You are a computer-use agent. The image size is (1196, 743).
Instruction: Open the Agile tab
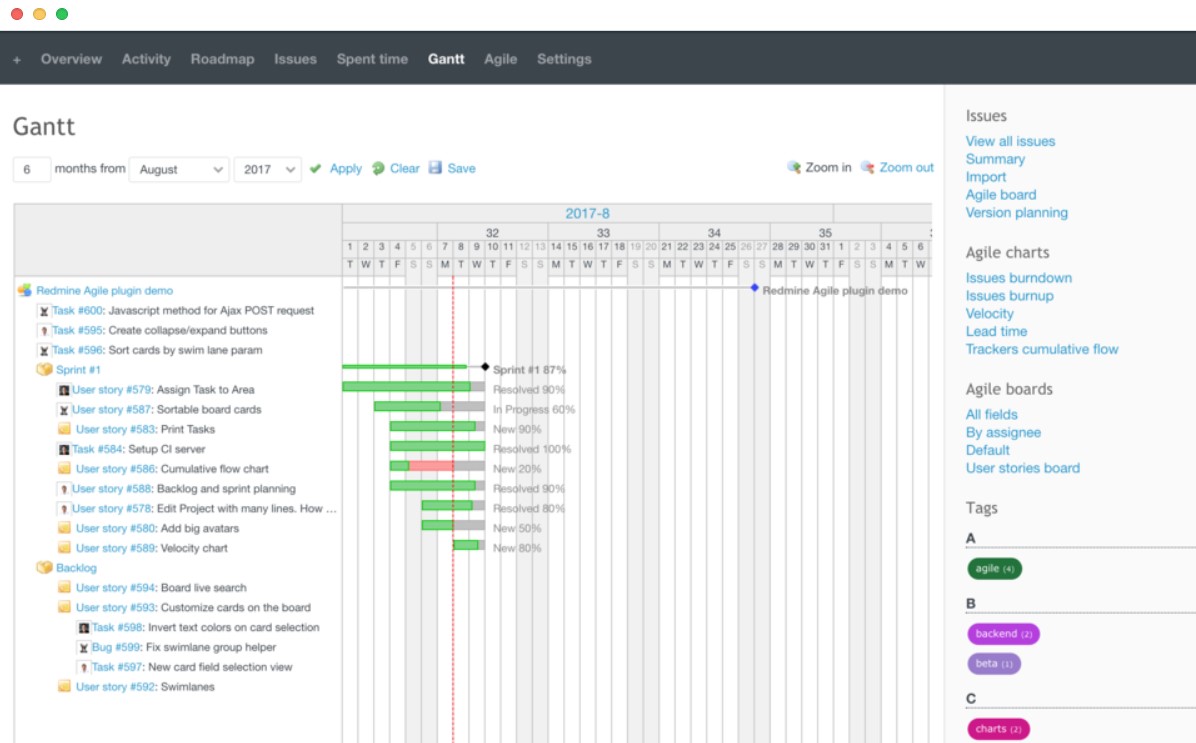pos(500,59)
